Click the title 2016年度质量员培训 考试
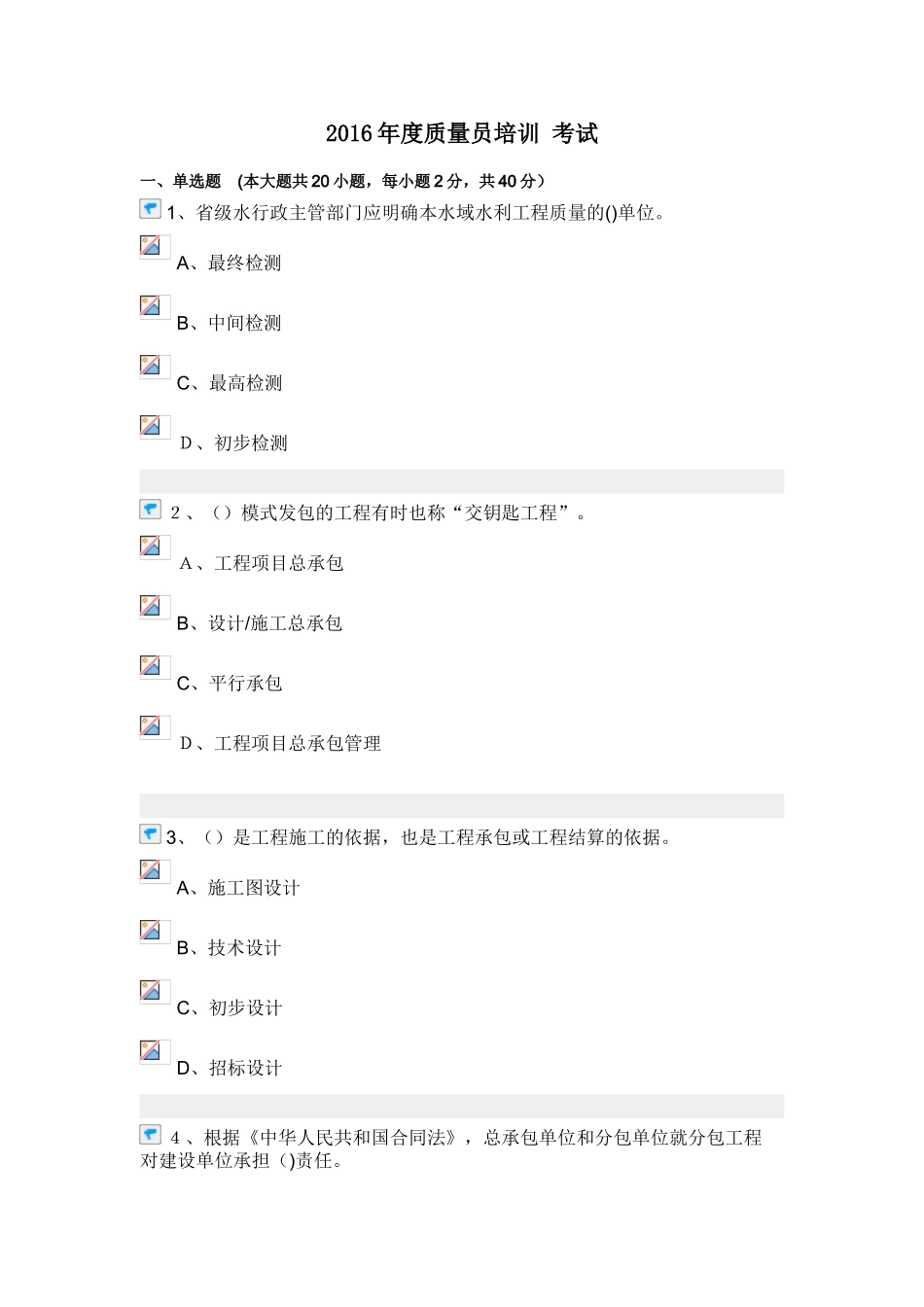Image resolution: width=924 pixels, height=1307 pixels. tap(461, 134)
